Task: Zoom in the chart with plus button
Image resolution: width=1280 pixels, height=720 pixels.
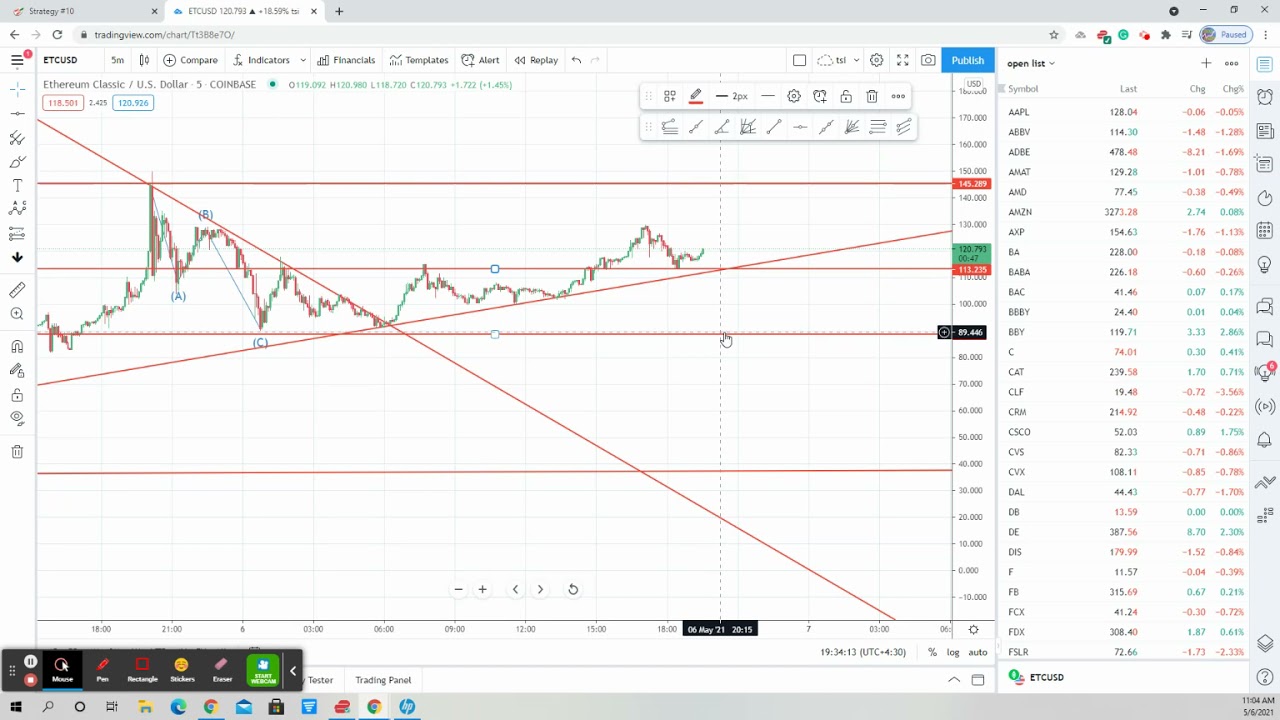Action: [482, 589]
